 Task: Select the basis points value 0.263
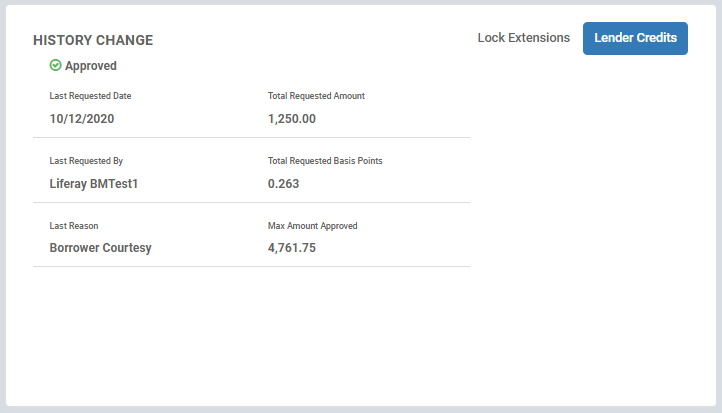pyautogui.click(x=284, y=184)
